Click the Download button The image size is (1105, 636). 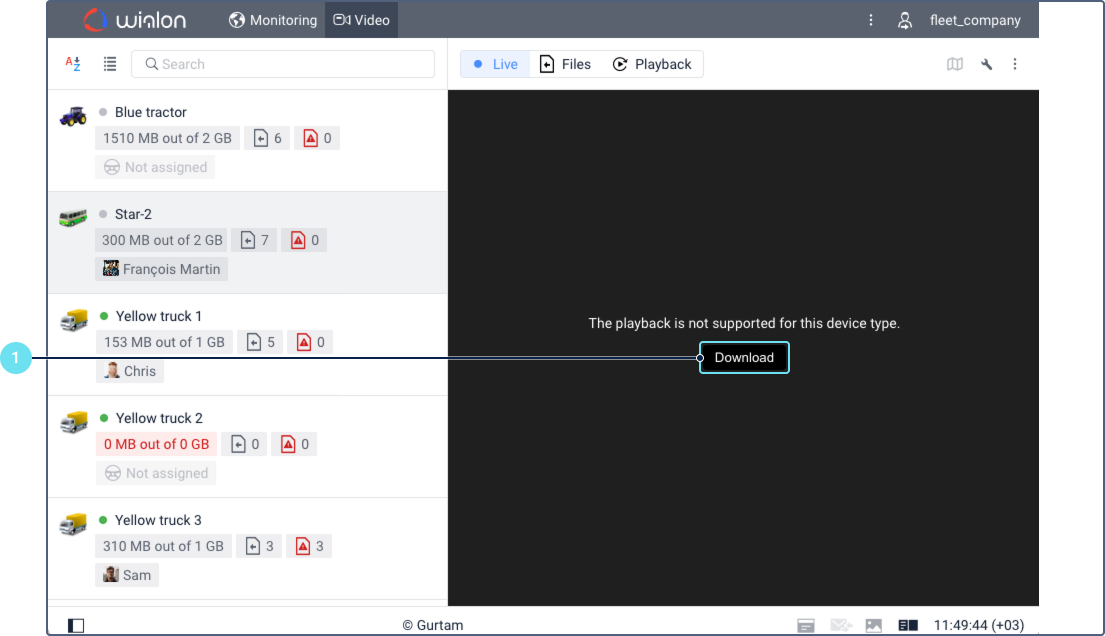pos(744,357)
